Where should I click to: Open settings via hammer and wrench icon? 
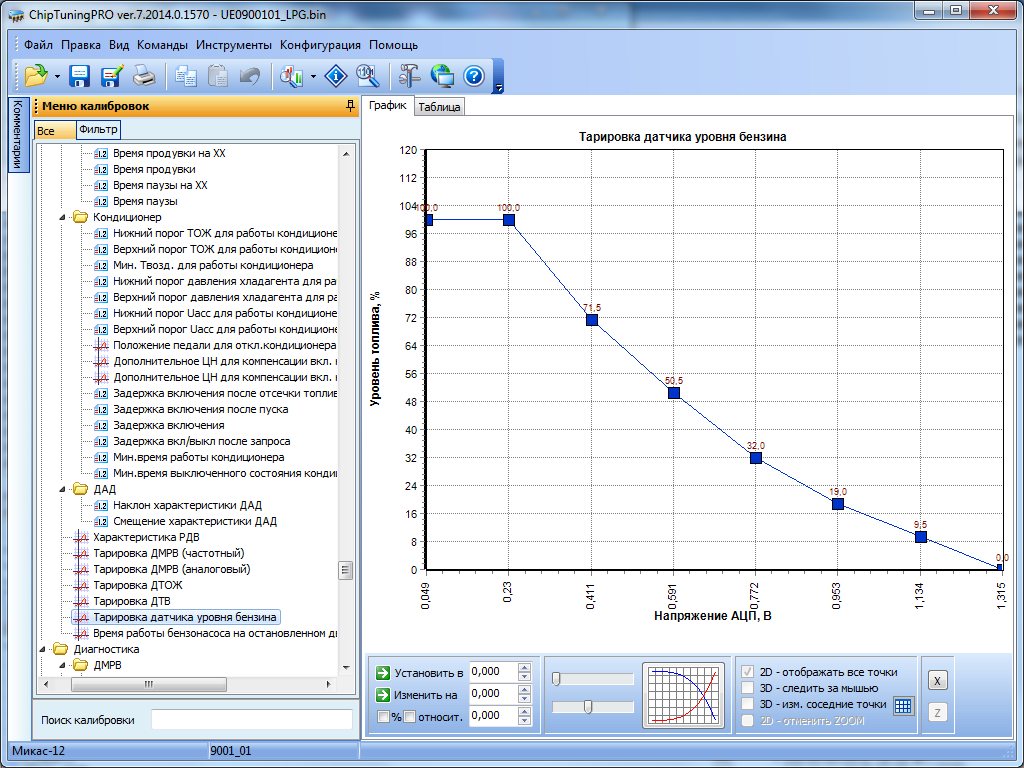coord(410,75)
